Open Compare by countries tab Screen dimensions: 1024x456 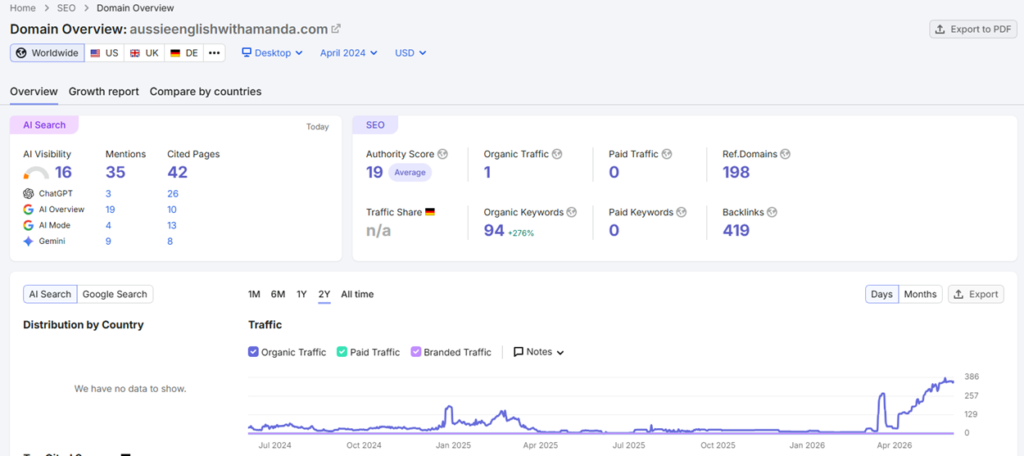[206, 91]
